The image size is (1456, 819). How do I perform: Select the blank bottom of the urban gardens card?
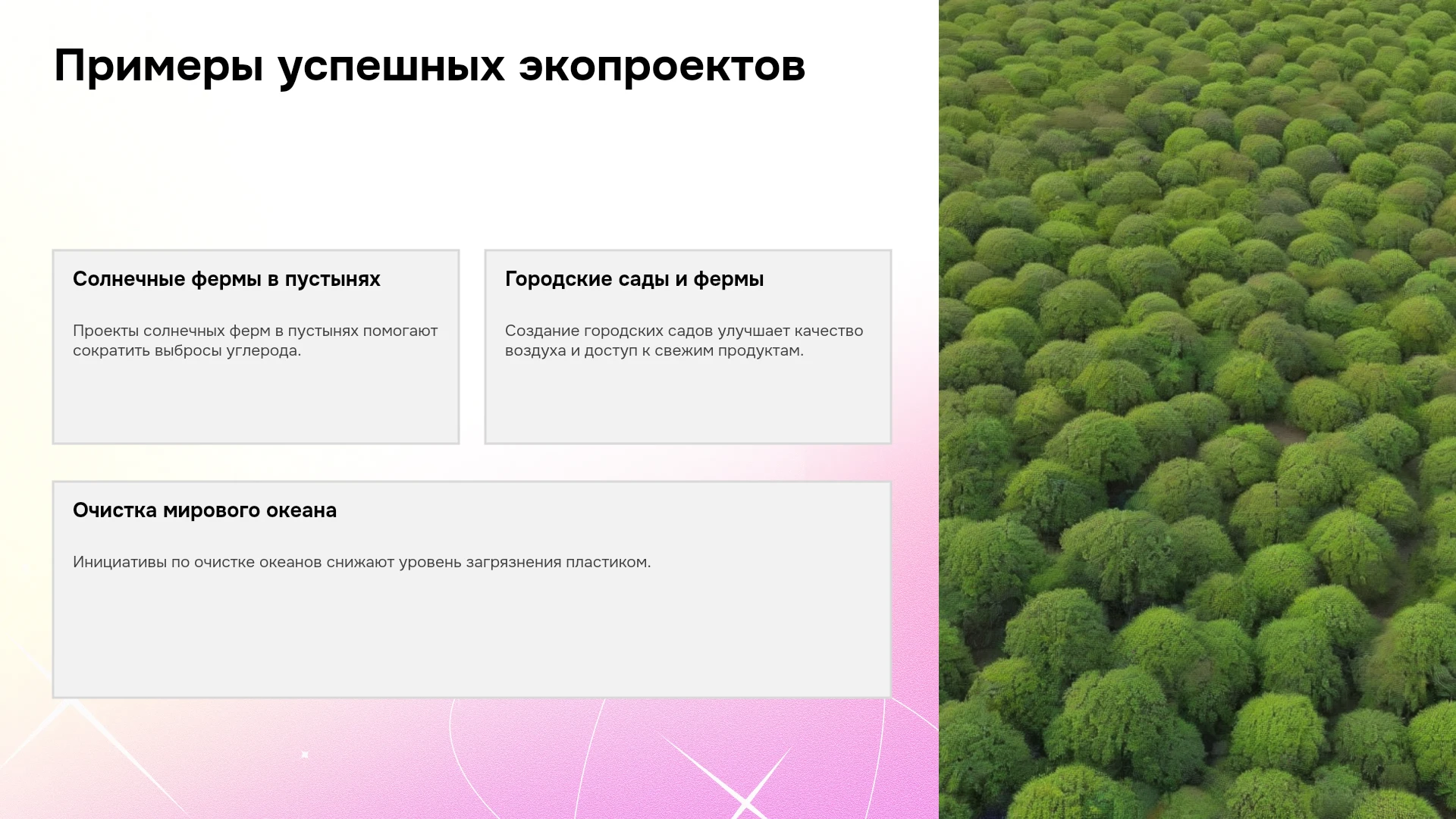tap(688, 402)
